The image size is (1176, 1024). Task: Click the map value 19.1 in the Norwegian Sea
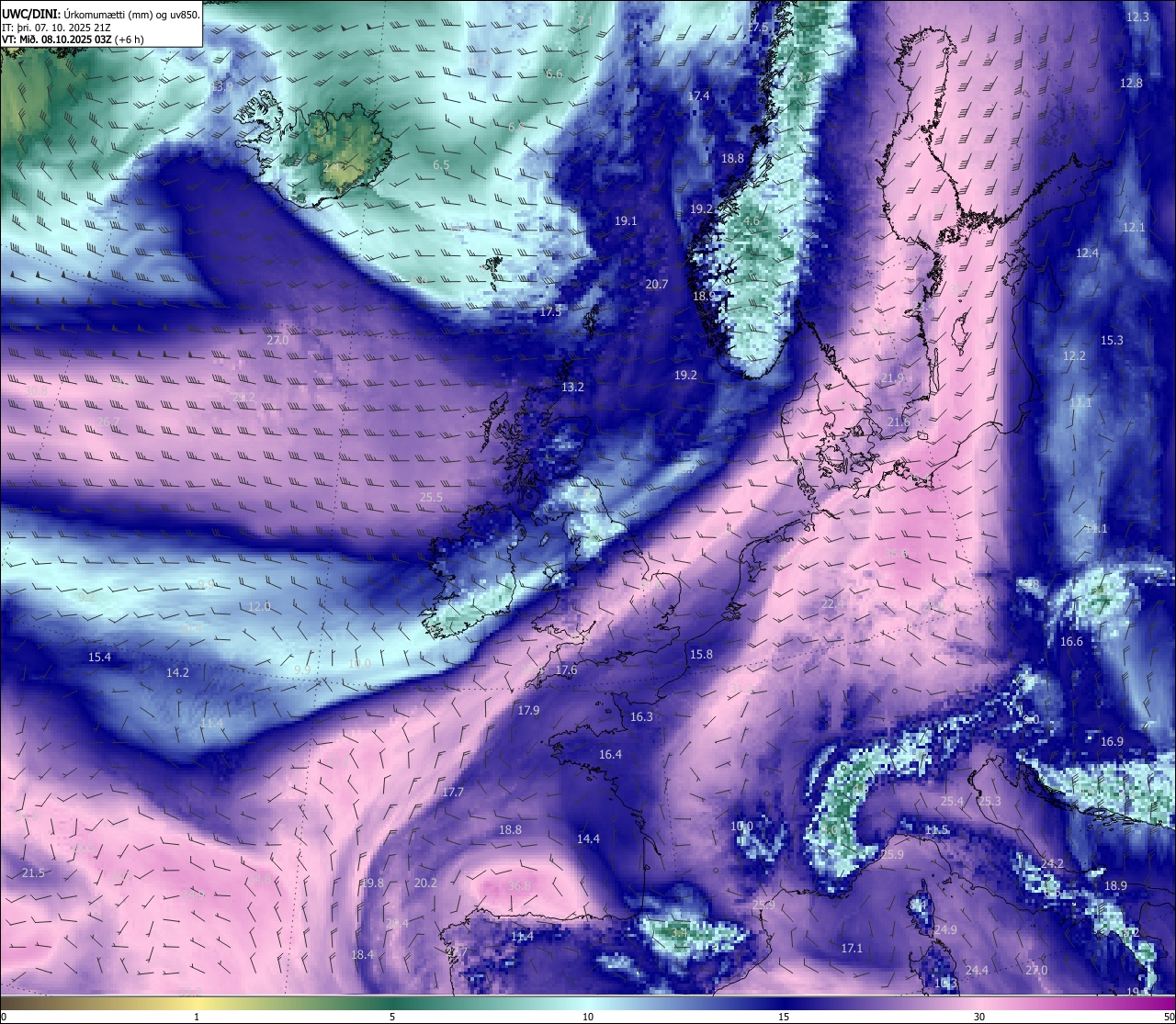pyautogui.click(x=626, y=221)
